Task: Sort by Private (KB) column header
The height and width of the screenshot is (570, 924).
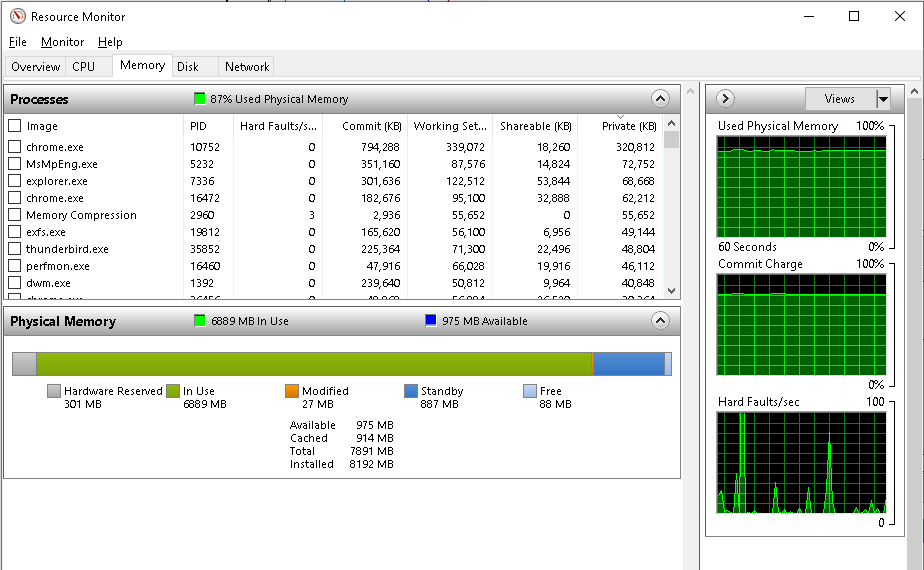Action: (x=629, y=126)
